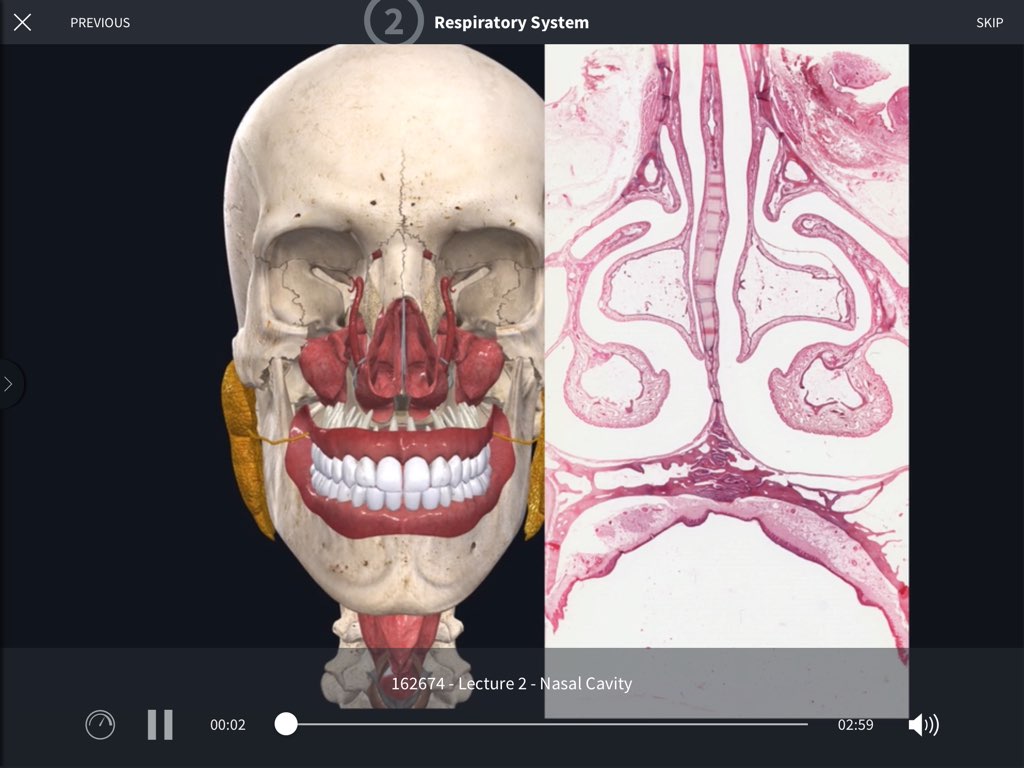Collapse or reveal content via edge chevron
The image size is (1024, 768).
pos(8,383)
